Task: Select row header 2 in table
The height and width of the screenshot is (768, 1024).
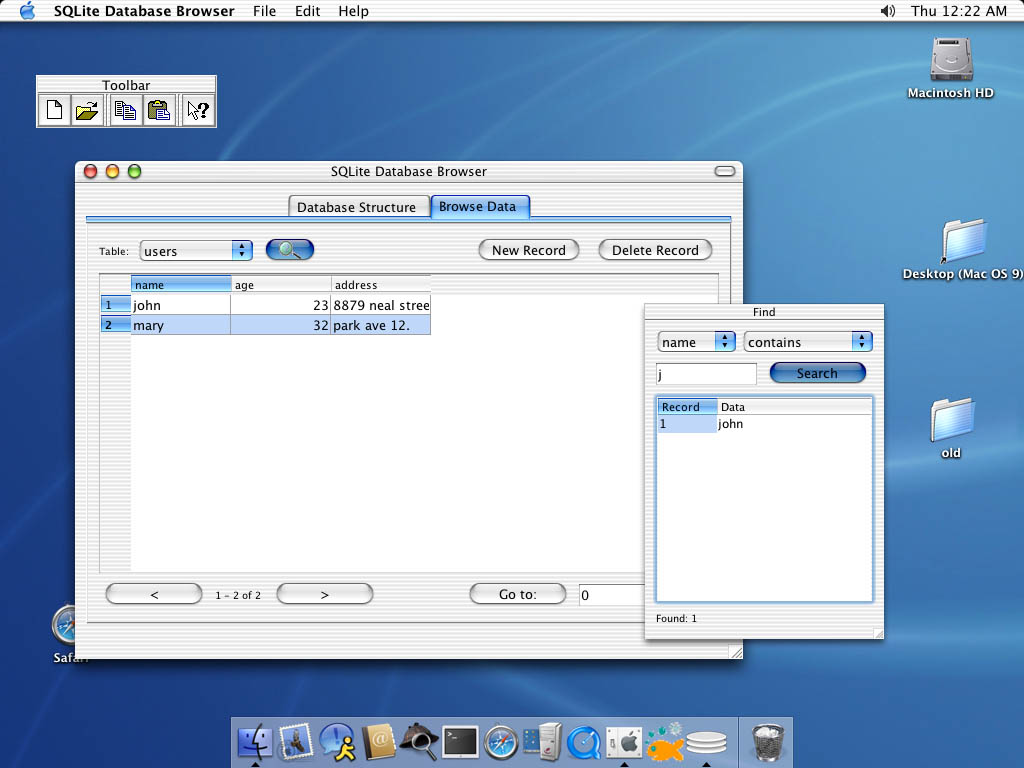Action: pyautogui.click(x=116, y=325)
